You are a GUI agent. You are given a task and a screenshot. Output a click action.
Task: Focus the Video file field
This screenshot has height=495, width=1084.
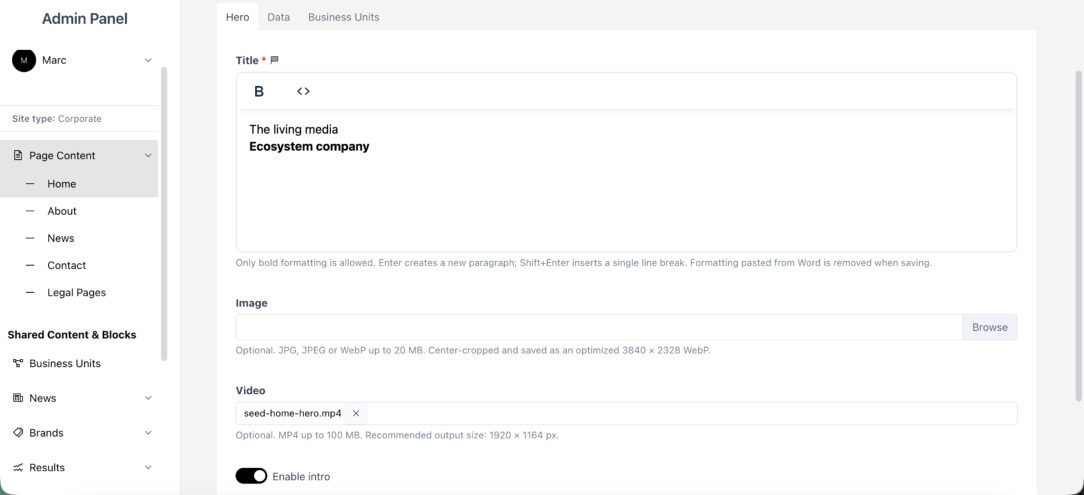point(626,413)
